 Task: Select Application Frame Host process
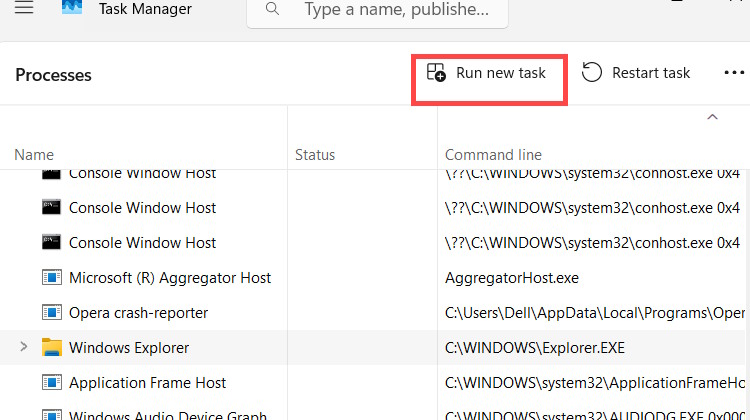tap(147, 383)
